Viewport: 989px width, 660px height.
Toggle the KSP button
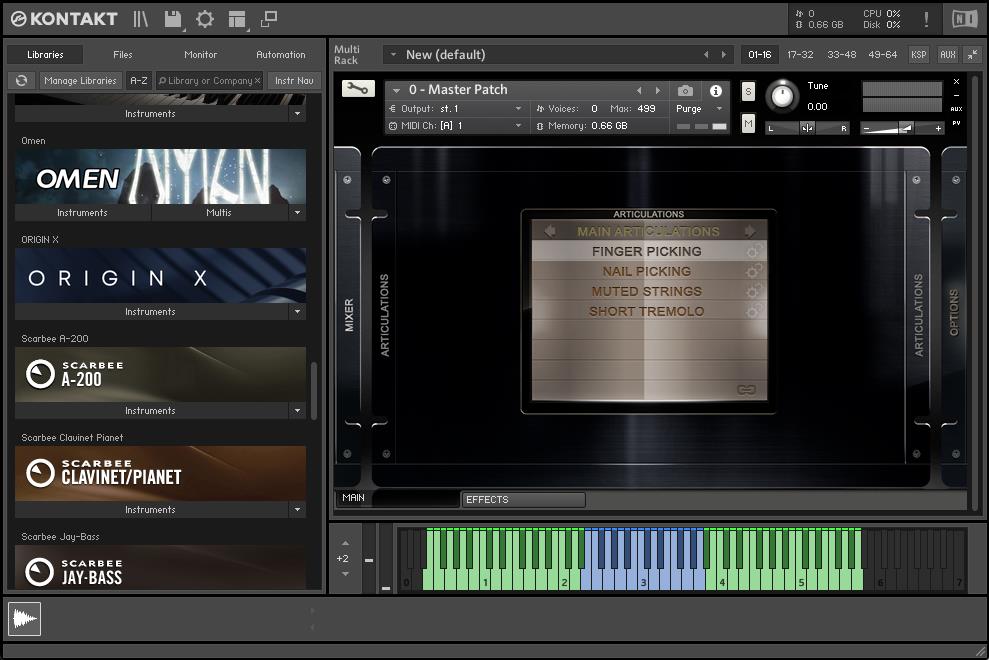pyautogui.click(x=918, y=55)
